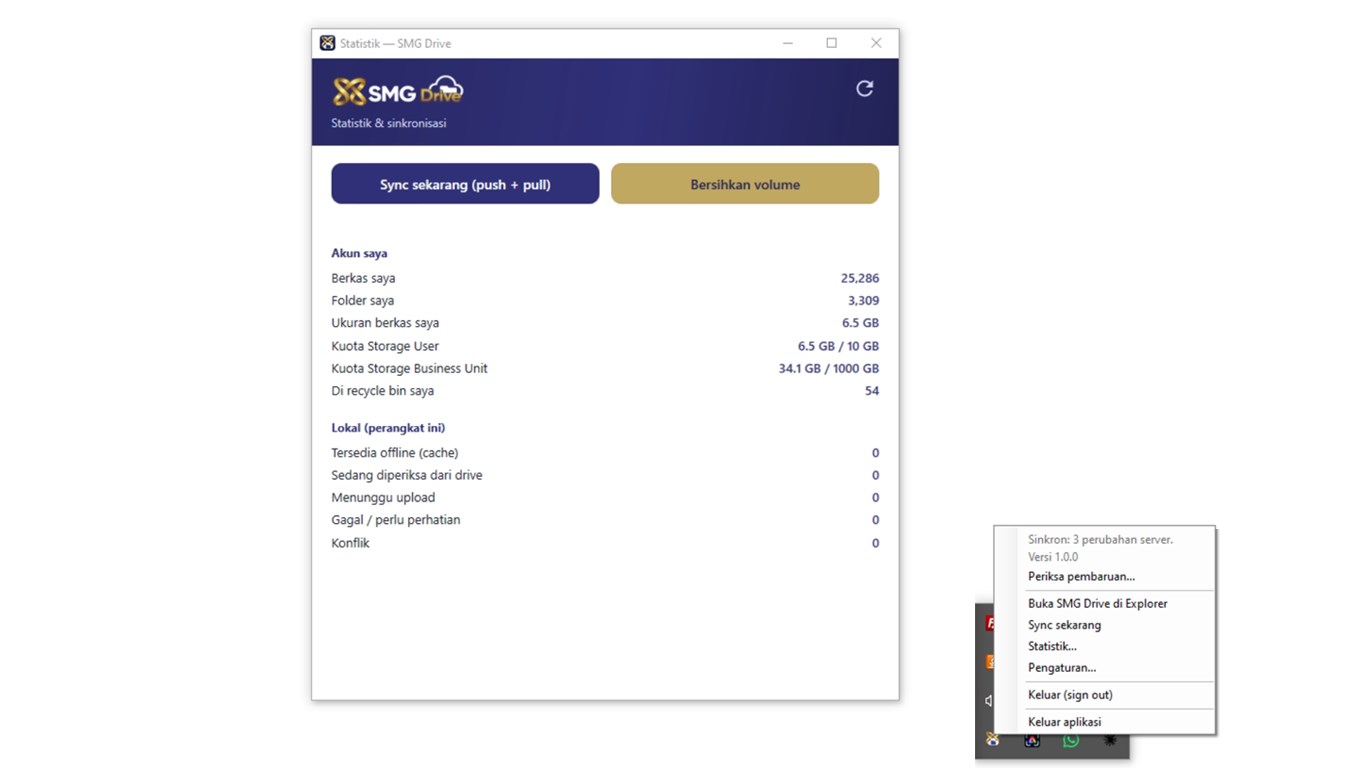The height and width of the screenshot is (768, 1366).
Task: Open the SMG Drive tray icon
Action: [993, 740]
